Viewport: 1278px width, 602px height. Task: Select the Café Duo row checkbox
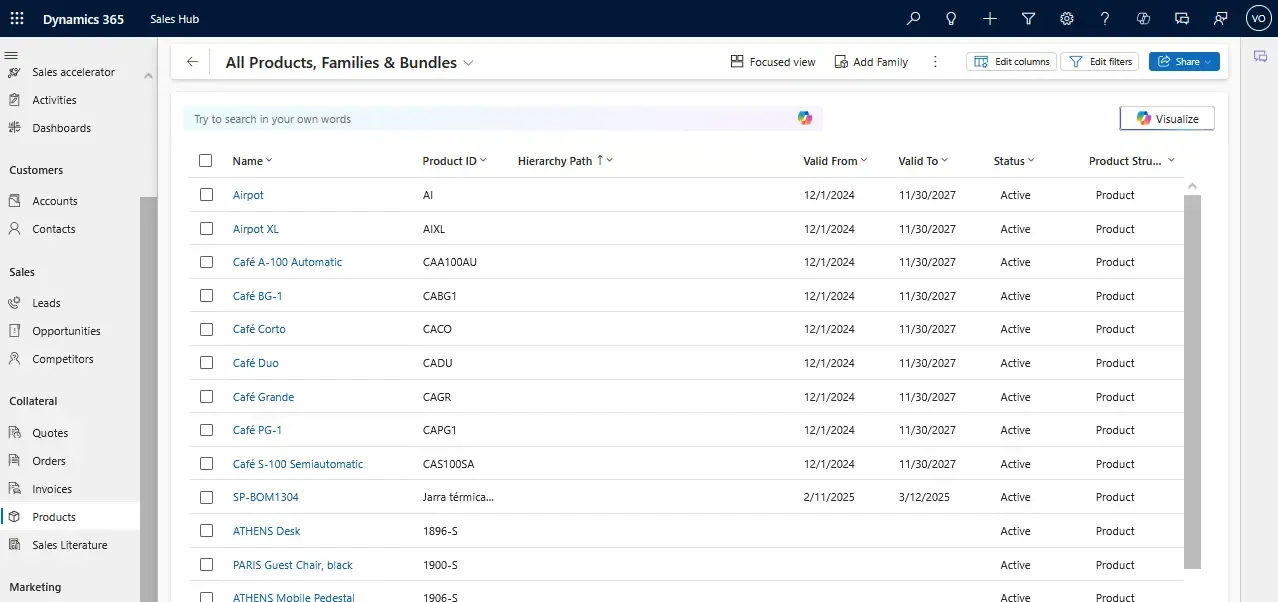coord(206,363)
